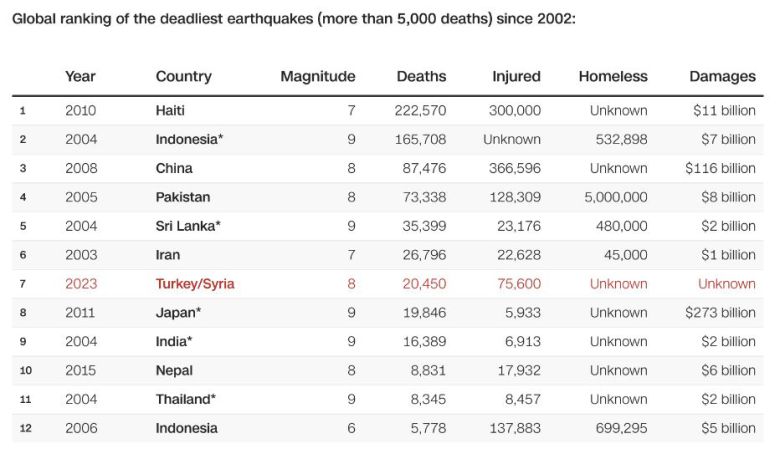
Task: Click the Homeless column header
Action: 612,76
